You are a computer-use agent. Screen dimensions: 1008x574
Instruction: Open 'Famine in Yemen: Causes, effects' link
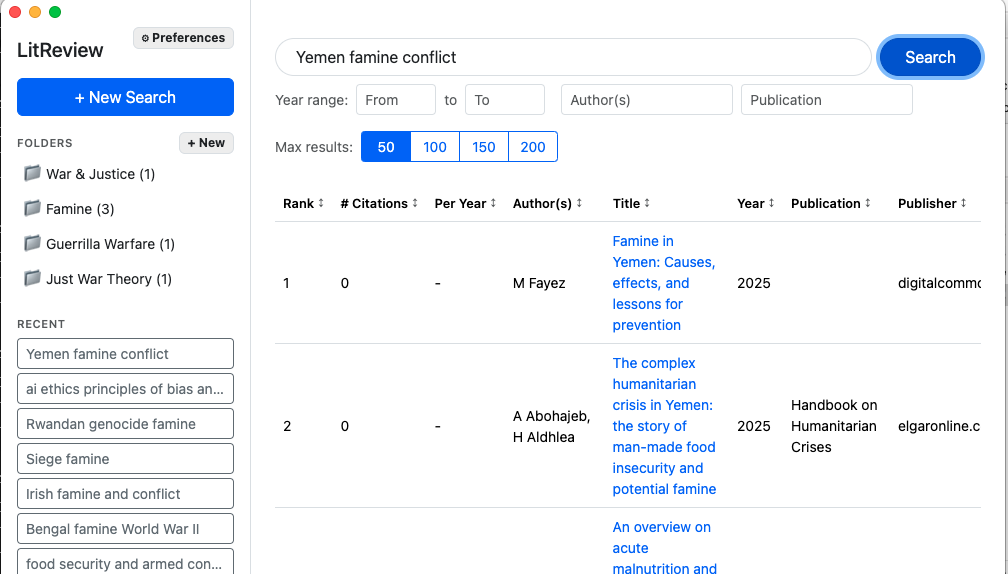663,283
